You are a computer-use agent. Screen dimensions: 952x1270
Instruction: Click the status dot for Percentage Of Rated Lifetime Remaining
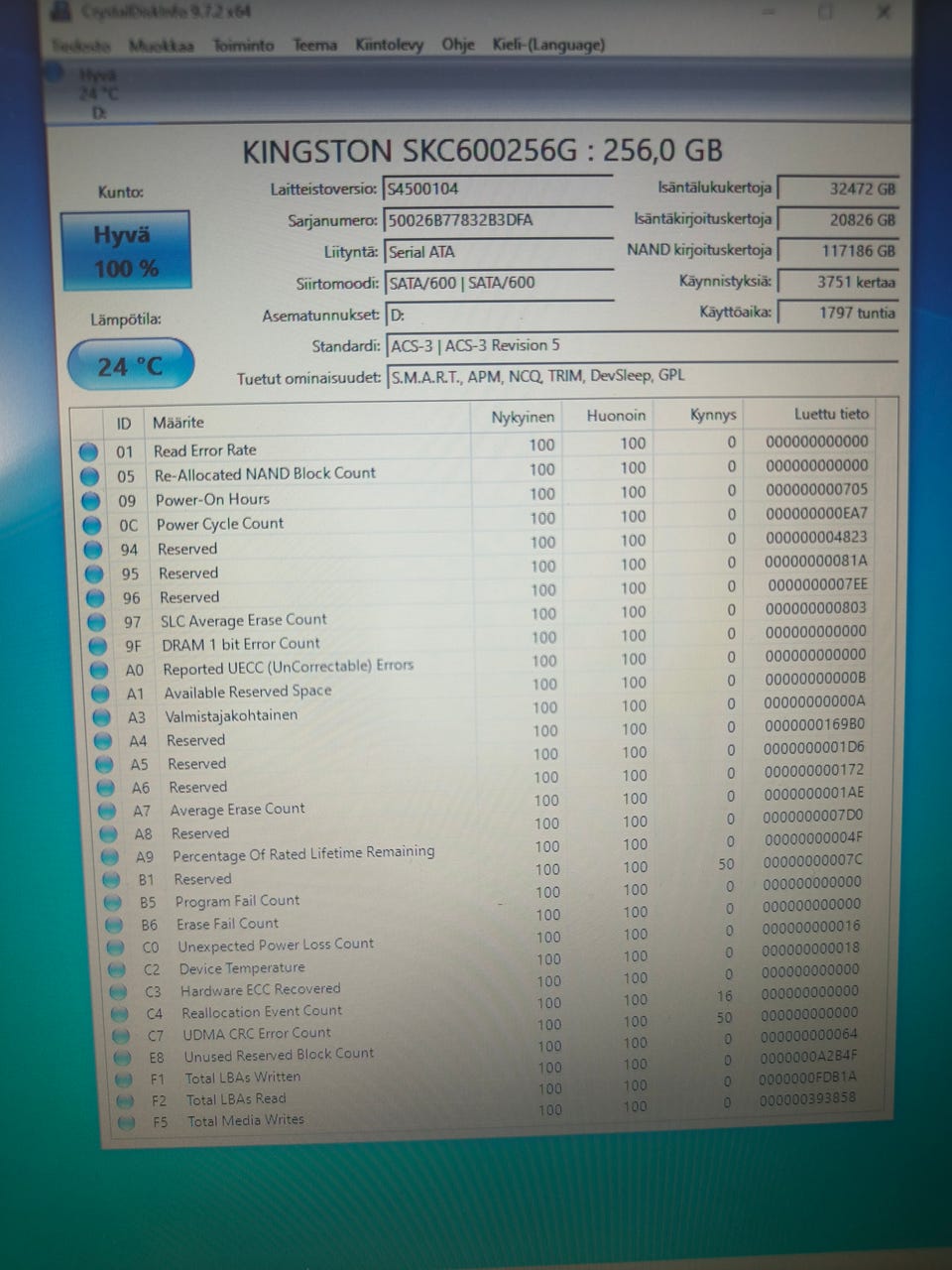tap(109, 857)
